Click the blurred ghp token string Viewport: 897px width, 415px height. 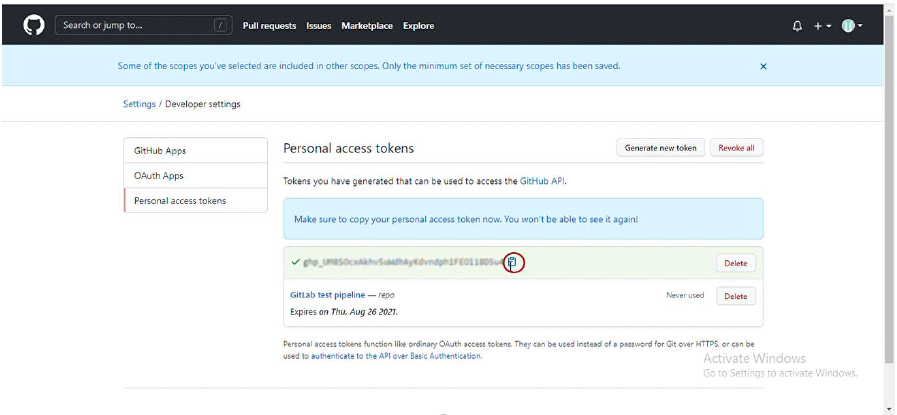pyautogui.click(x=404, y=263)
